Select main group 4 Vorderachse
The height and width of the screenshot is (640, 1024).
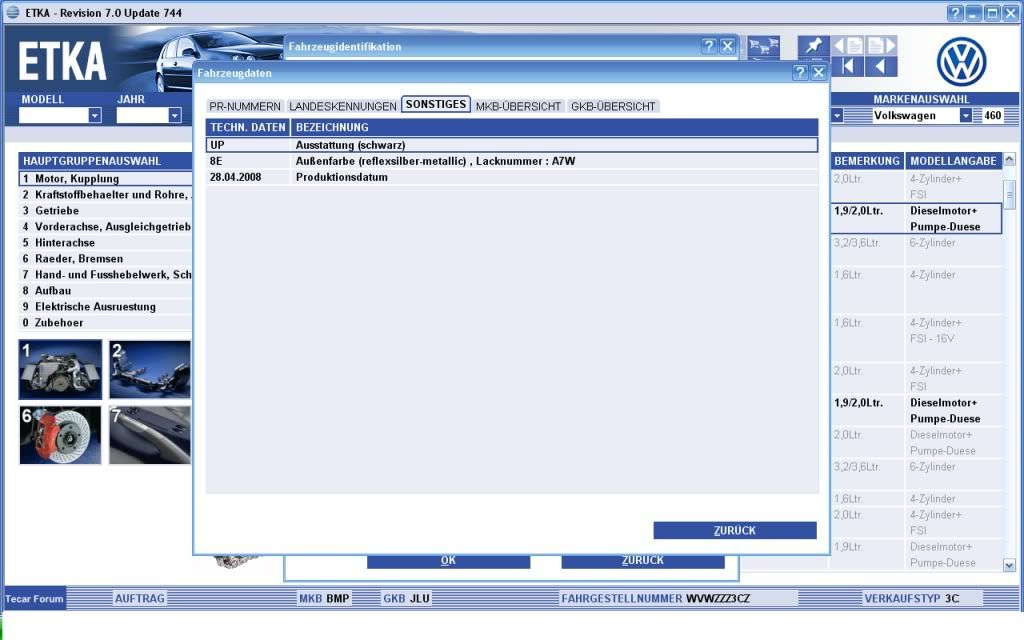(106, 227)
